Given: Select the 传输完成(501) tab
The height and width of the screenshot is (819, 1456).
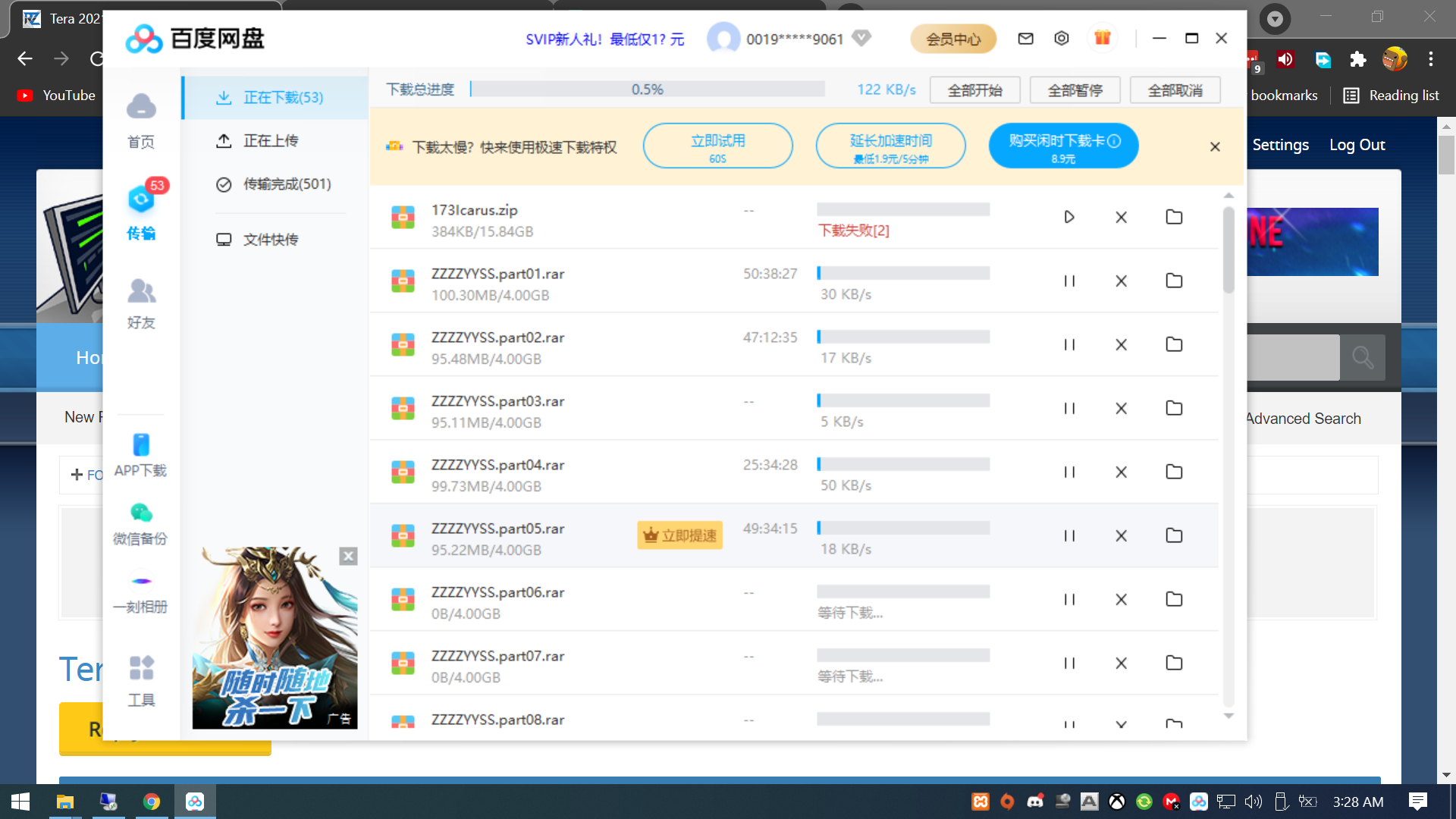Looking at the screenshot, I should click(x=275, y=184).
